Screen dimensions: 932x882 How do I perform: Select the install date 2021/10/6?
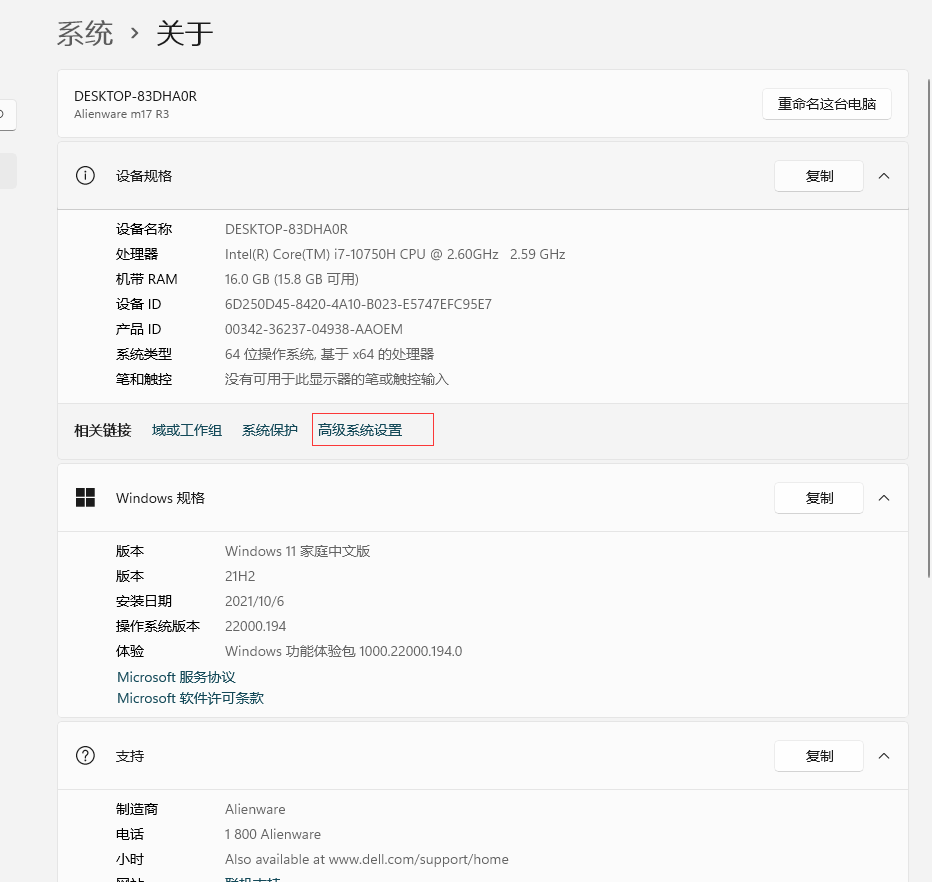tap(254, 601)
